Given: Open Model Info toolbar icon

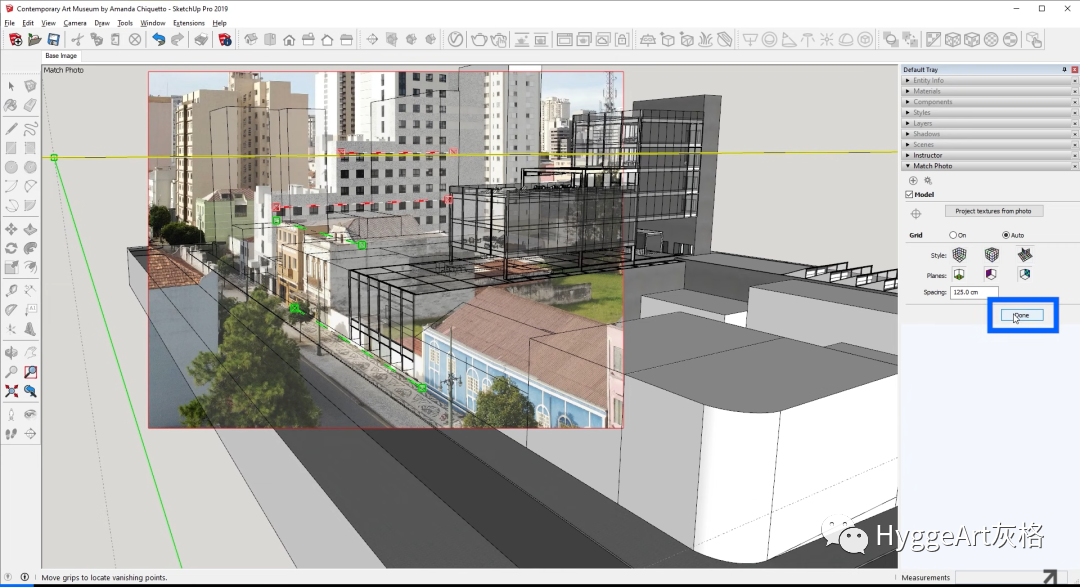Looking at the screenshot, I should click(x=225, y=39).
